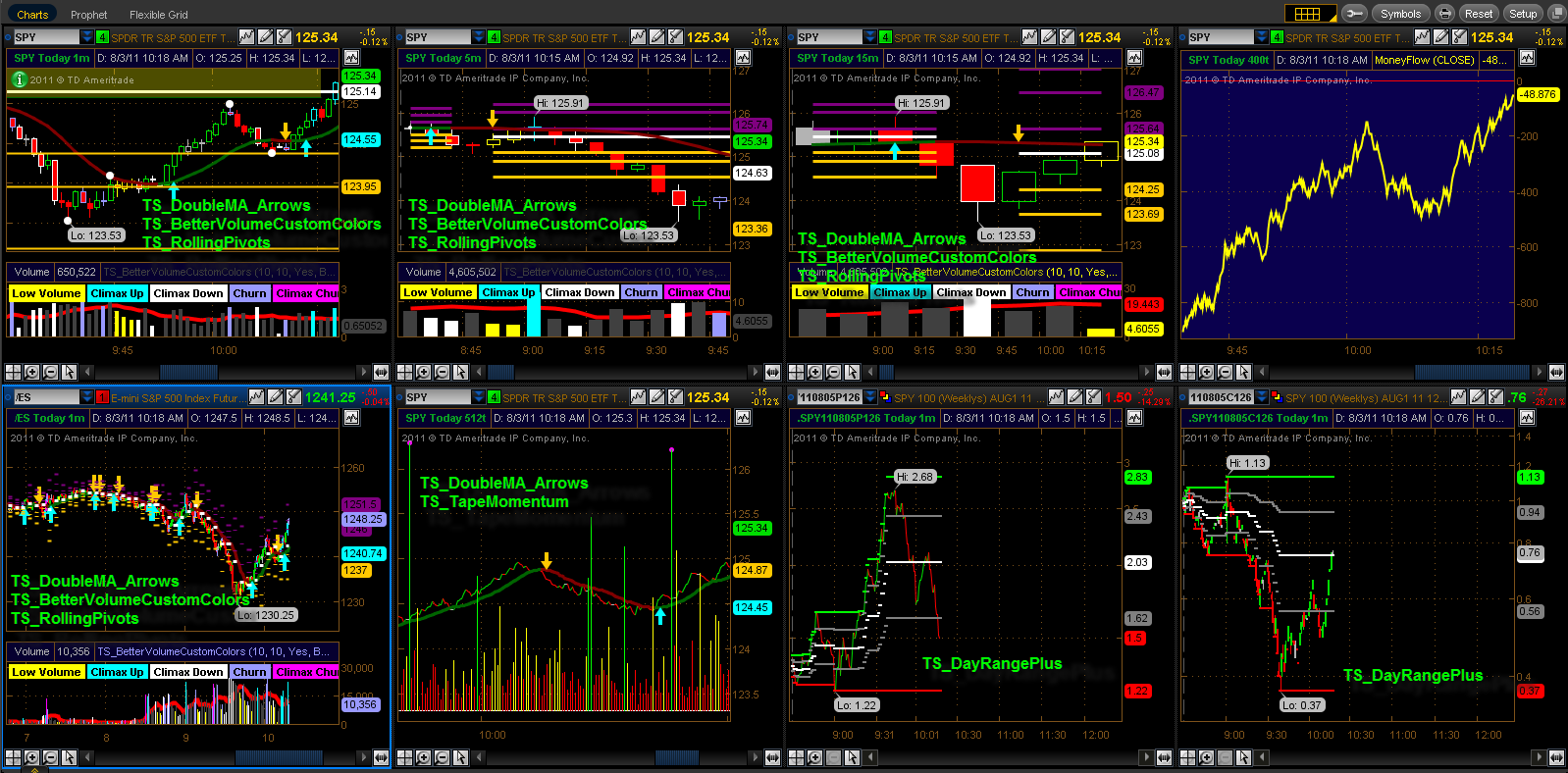Click the SPY 400t chart horizontal scrollbar thumb
The width and height of the screenshot is (1568, 773).
1473,372
